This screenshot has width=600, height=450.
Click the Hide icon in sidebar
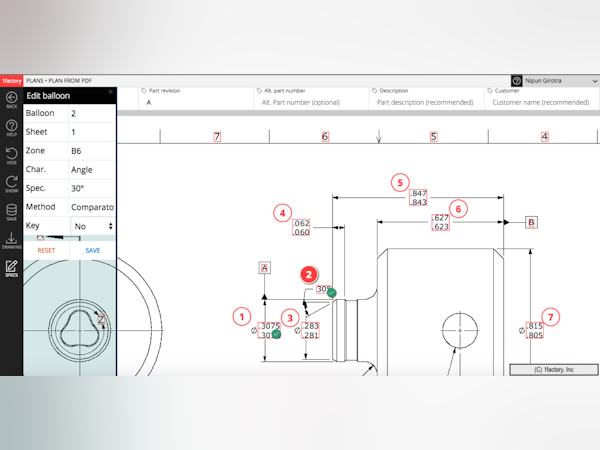click(x=11, y=156)
